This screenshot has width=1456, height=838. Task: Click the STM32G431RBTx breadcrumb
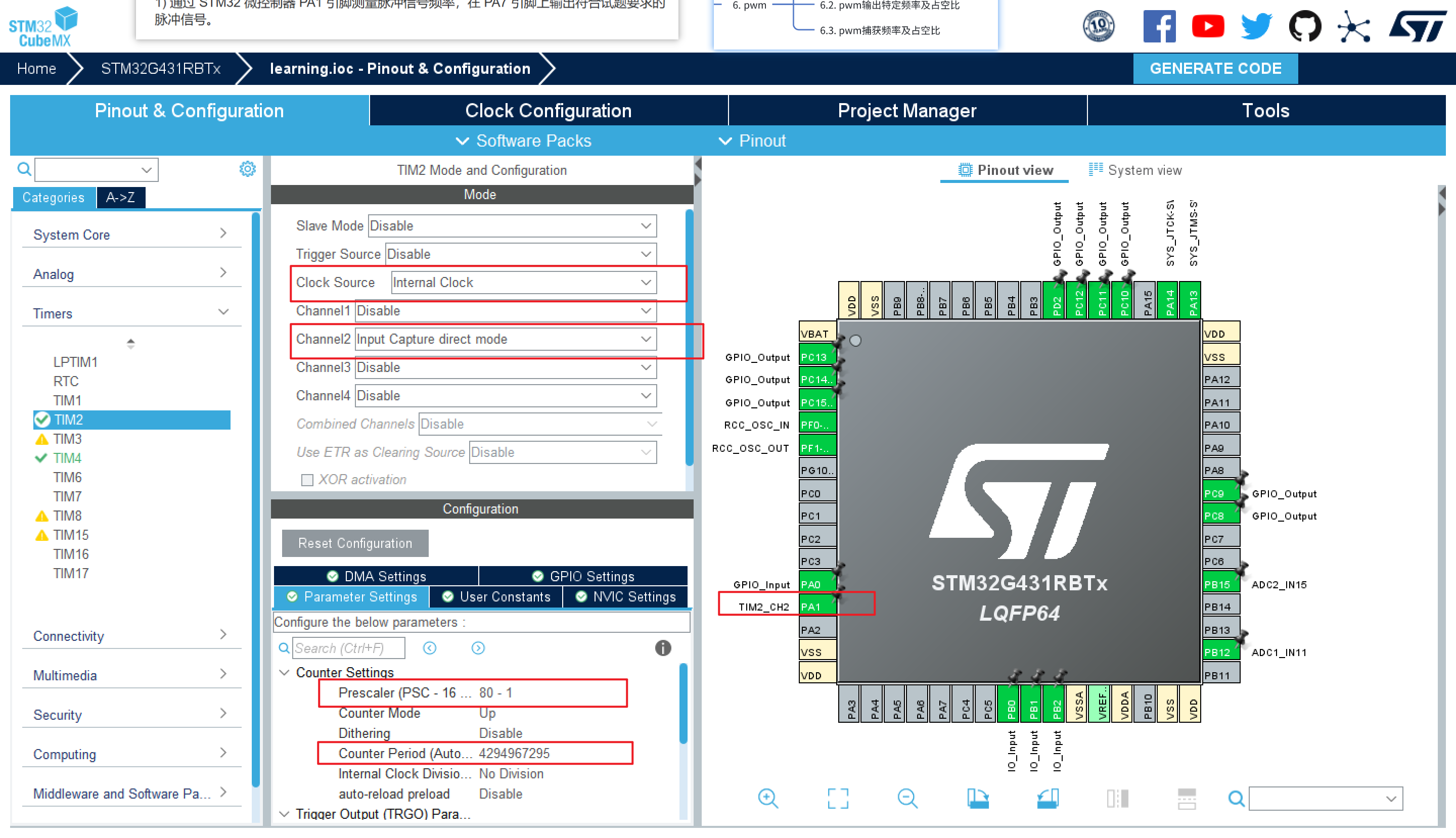point(161,69)
